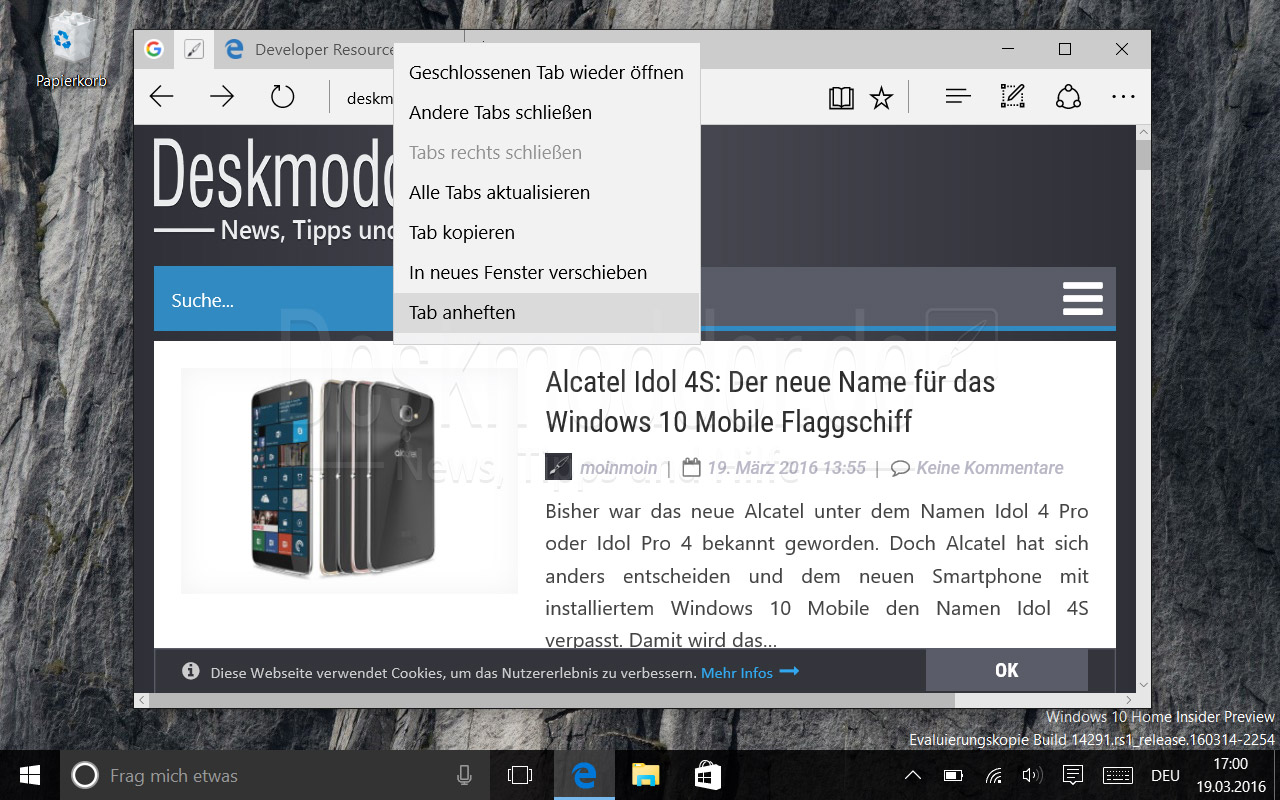Open the Windows Store taskbar icon
The image size is (1280, 800).
[x=707, y=775]
